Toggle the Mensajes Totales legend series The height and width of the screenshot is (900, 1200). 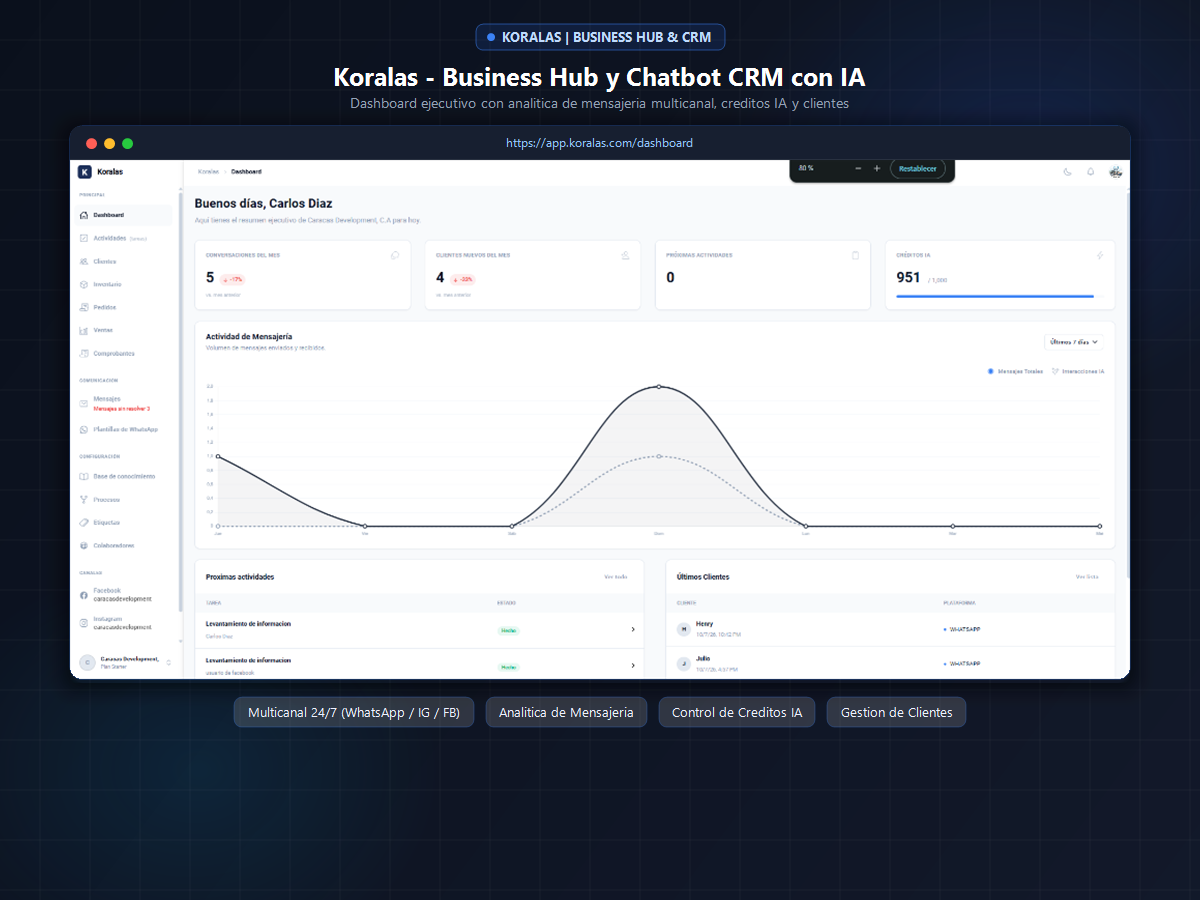click(x=1016, y=371)
